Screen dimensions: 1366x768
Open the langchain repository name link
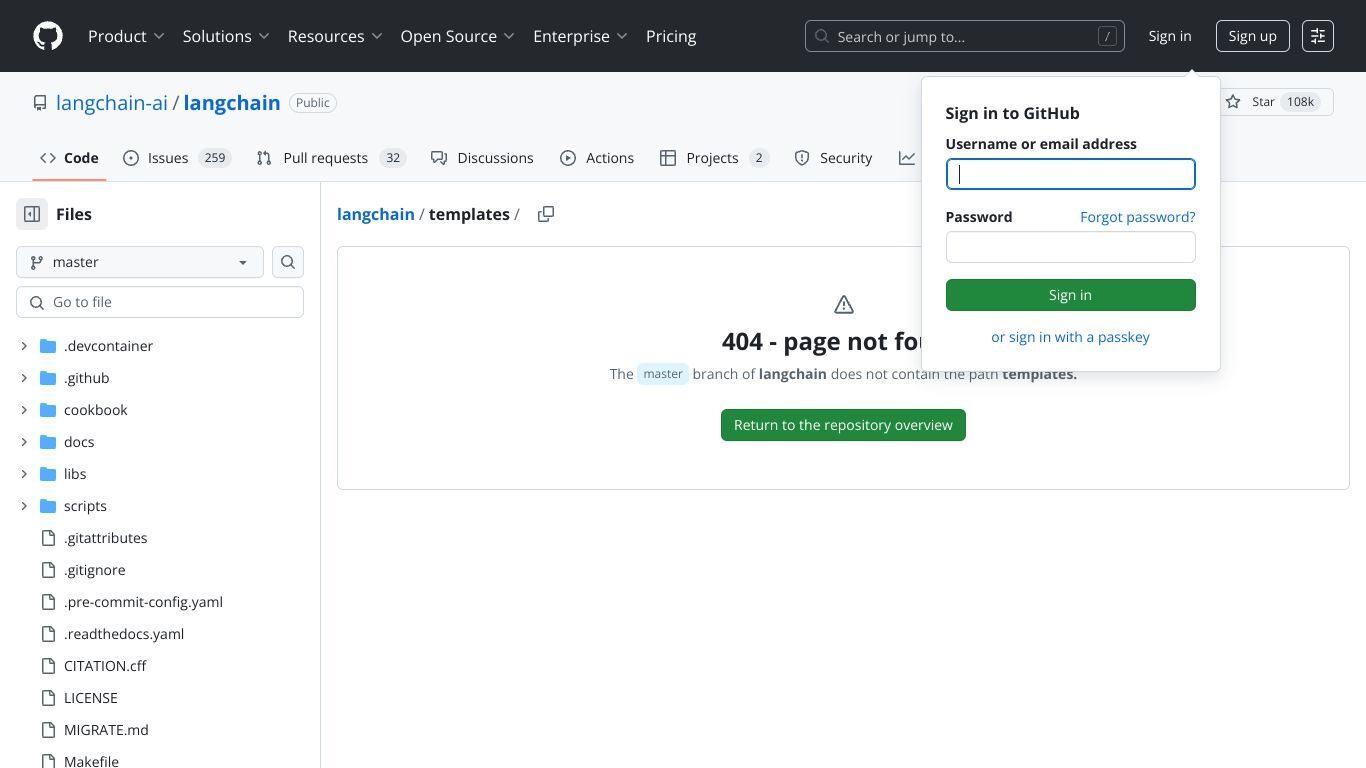click(232, 103)
